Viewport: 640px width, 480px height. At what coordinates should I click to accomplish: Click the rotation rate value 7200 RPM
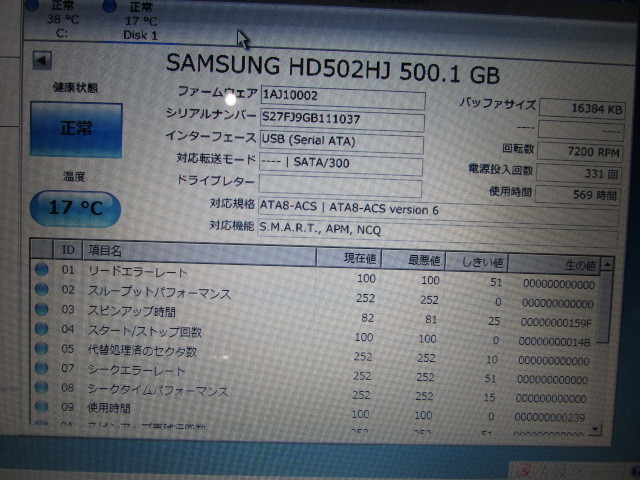(x=580, y=152)
